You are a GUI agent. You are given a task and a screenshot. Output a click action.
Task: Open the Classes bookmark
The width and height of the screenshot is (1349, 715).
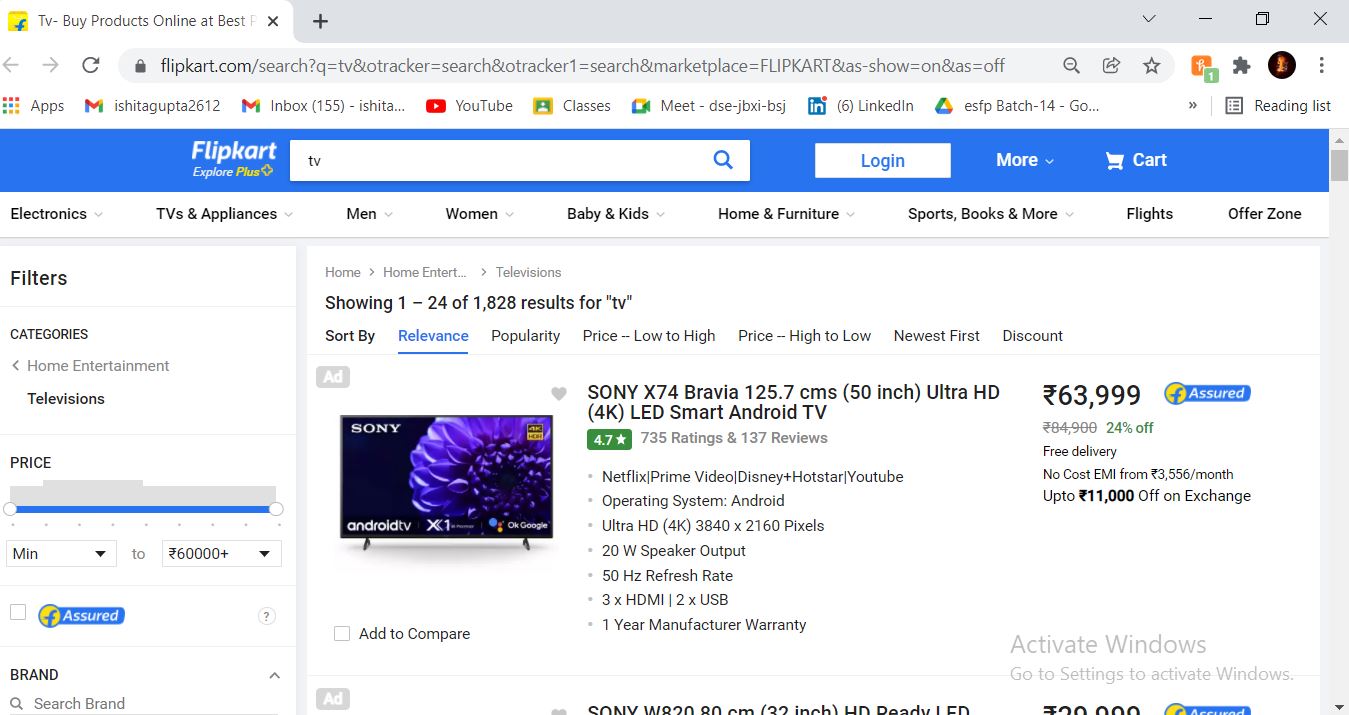pyautogui.click(x=572, y=106)
